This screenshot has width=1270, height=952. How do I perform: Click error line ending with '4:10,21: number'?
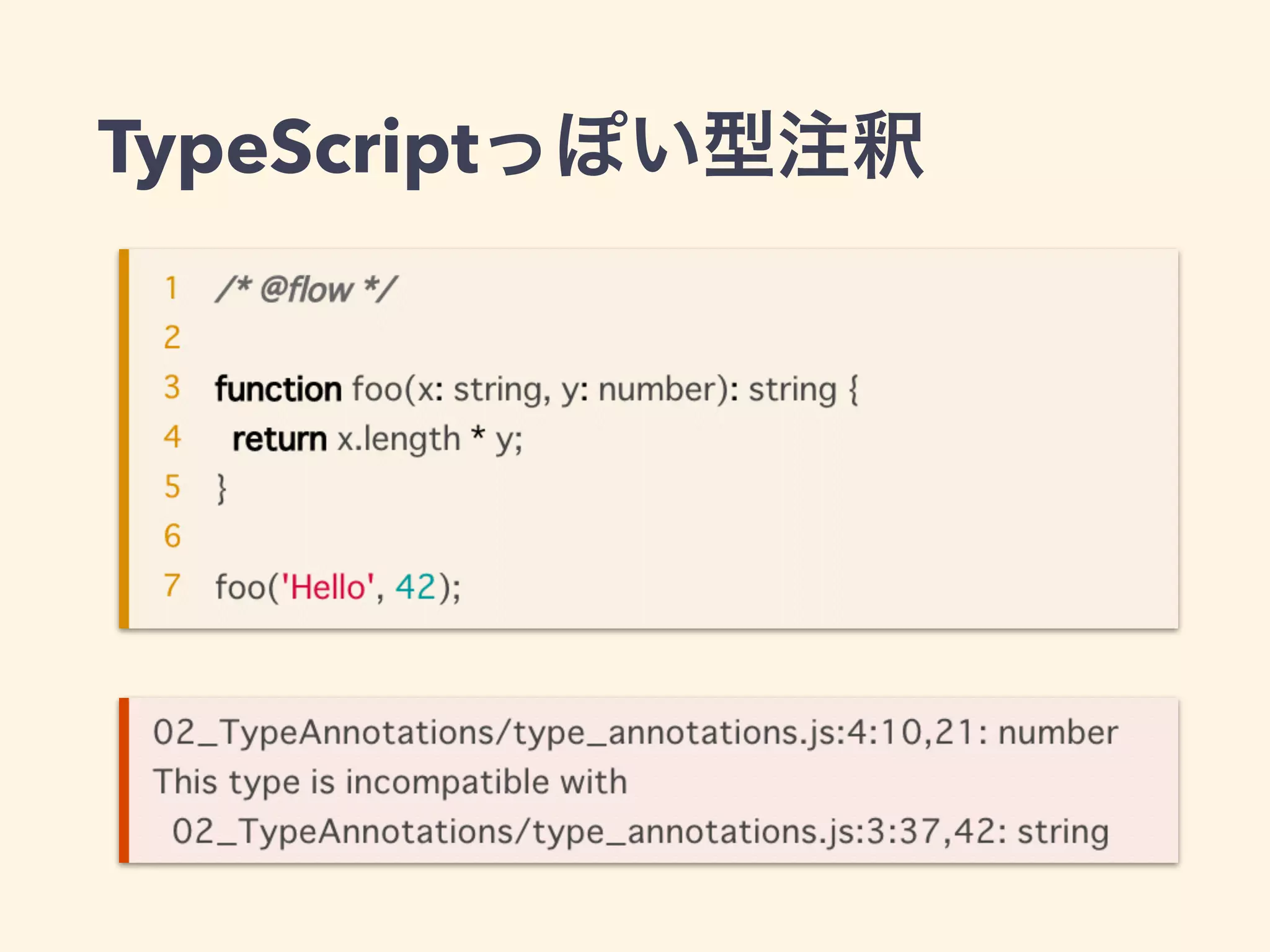tap(636, 733)
